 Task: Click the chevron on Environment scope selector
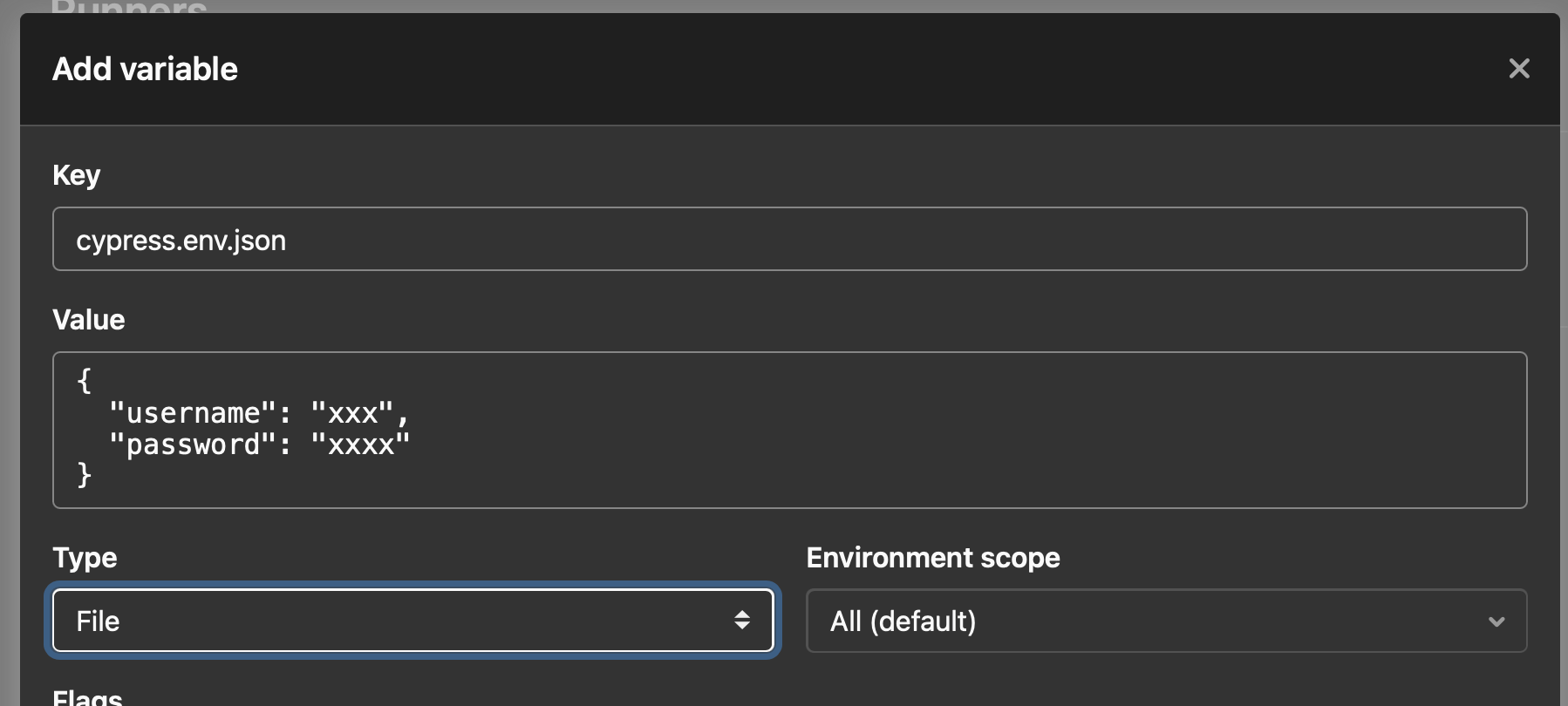[1496, 621]
